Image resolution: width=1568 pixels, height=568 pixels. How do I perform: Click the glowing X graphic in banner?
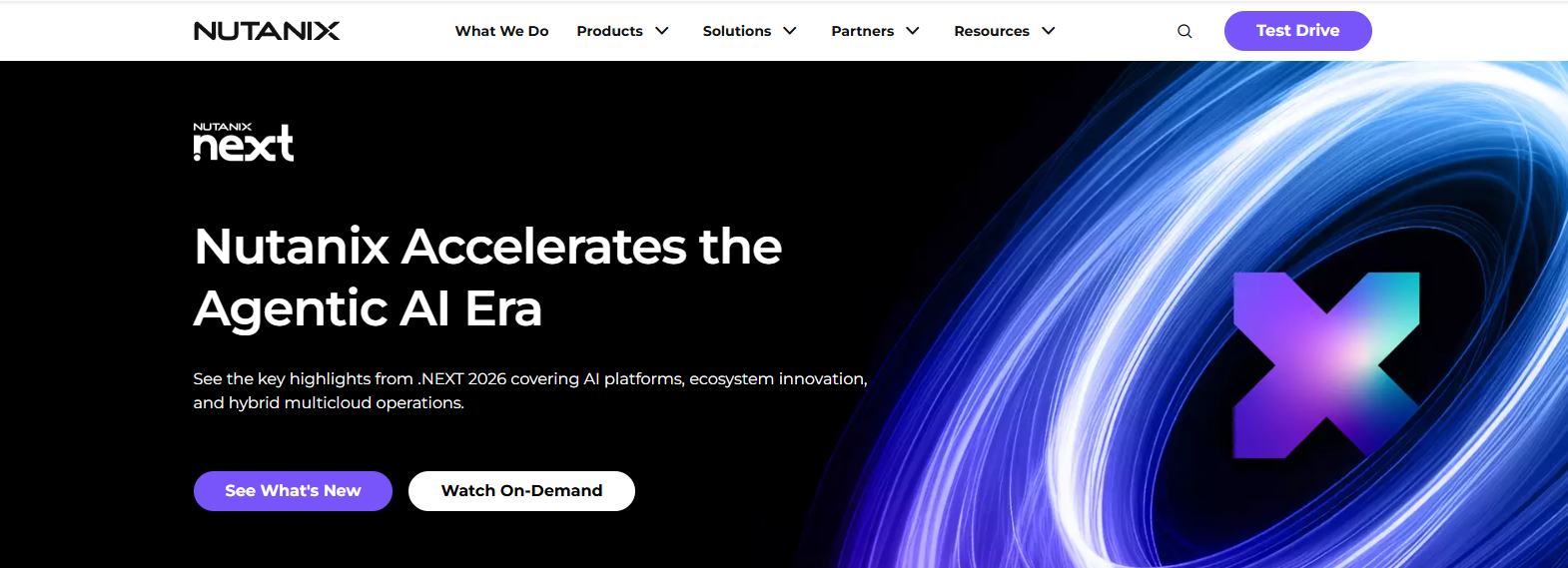[1326, 365]
